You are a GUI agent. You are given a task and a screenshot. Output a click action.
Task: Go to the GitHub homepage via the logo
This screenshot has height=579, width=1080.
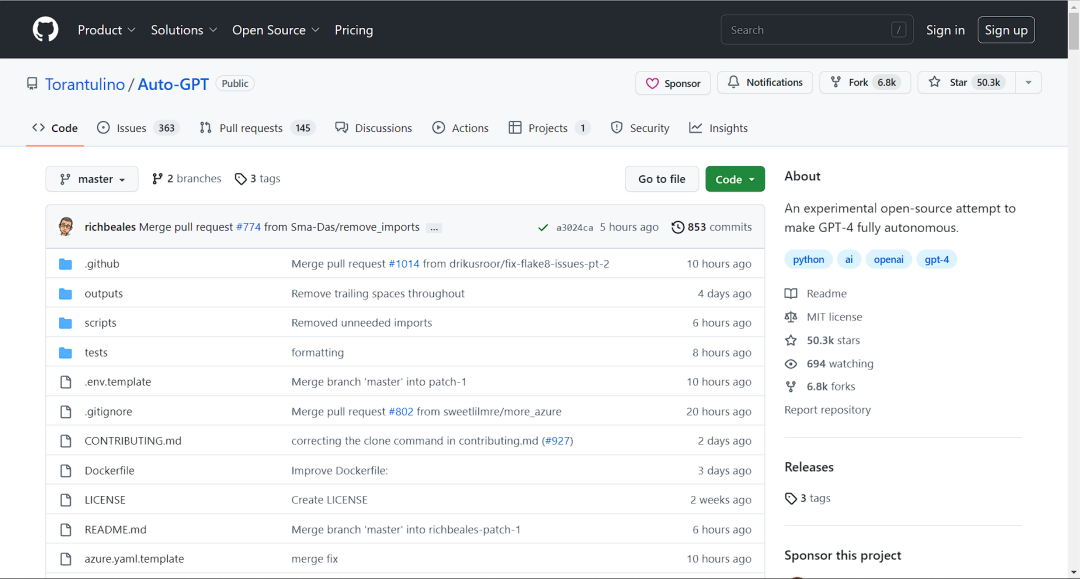(45, 30)
